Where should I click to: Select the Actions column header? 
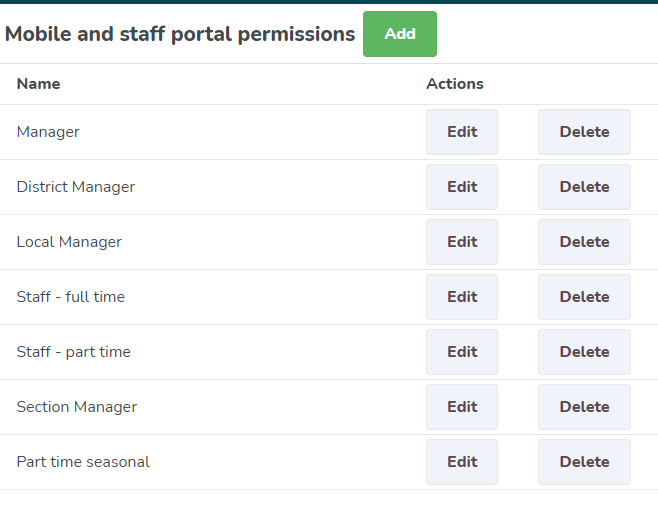[x=455, y=84]
